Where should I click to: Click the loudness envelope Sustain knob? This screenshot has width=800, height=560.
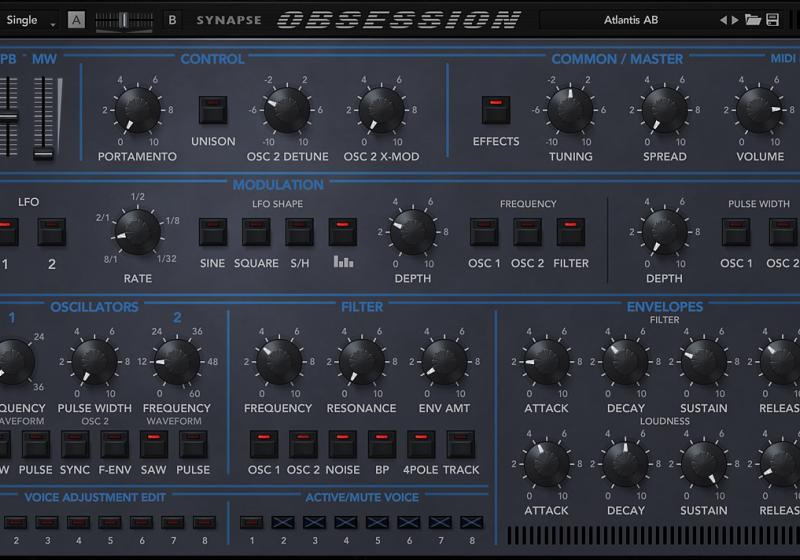704,464
